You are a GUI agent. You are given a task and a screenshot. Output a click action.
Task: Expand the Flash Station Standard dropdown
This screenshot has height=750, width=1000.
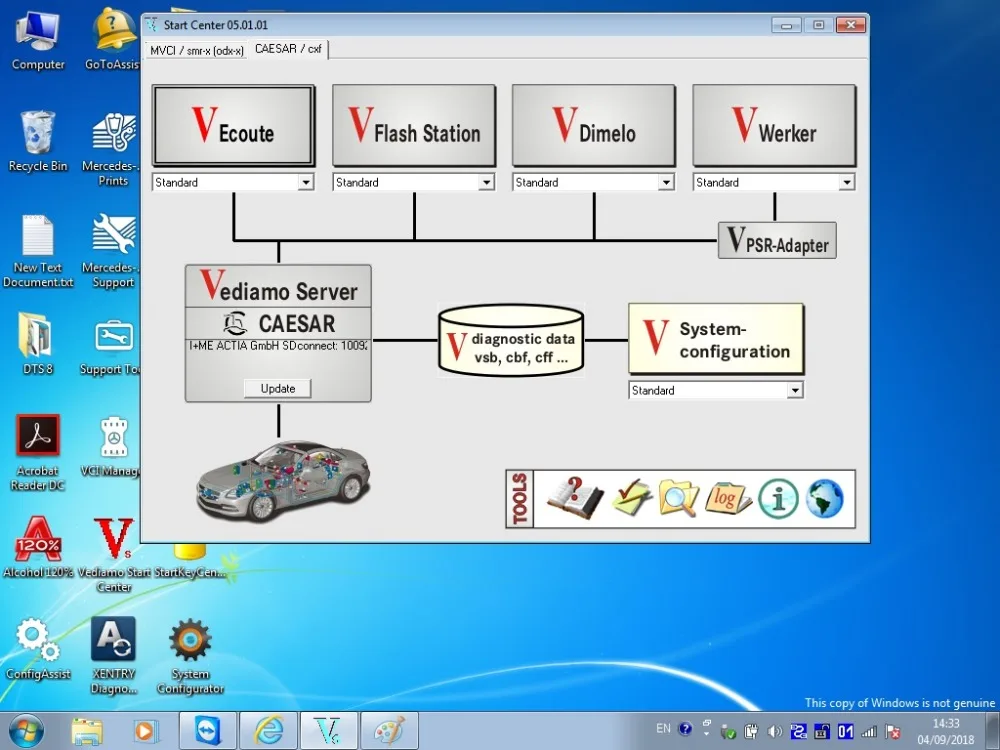486,182
